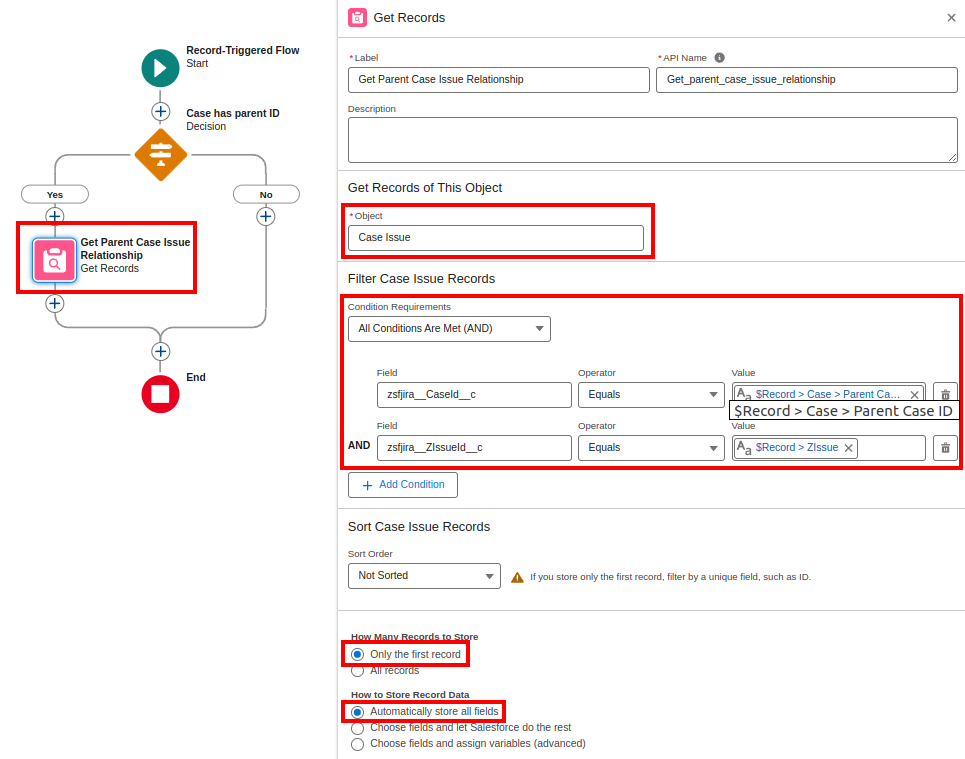The image size is (965, 759).
Task: Select Choose fields and assign variables (advanced)
Action: click(x=358, y=744)
